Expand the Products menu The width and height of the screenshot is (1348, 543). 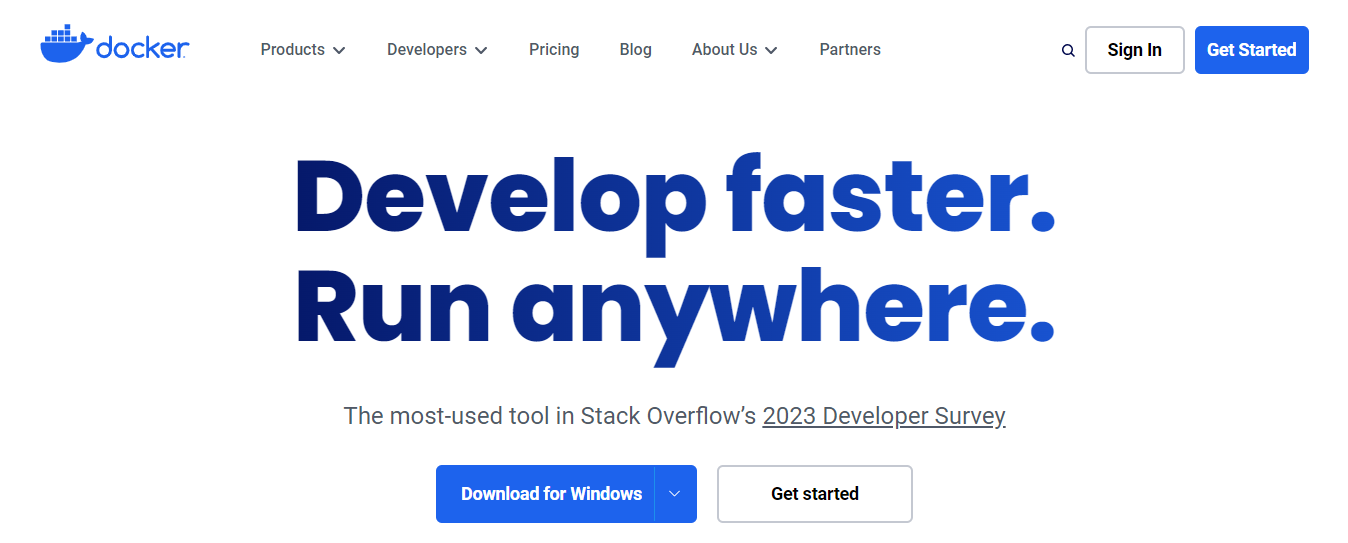pyautogui.click(x=303, y=49)
